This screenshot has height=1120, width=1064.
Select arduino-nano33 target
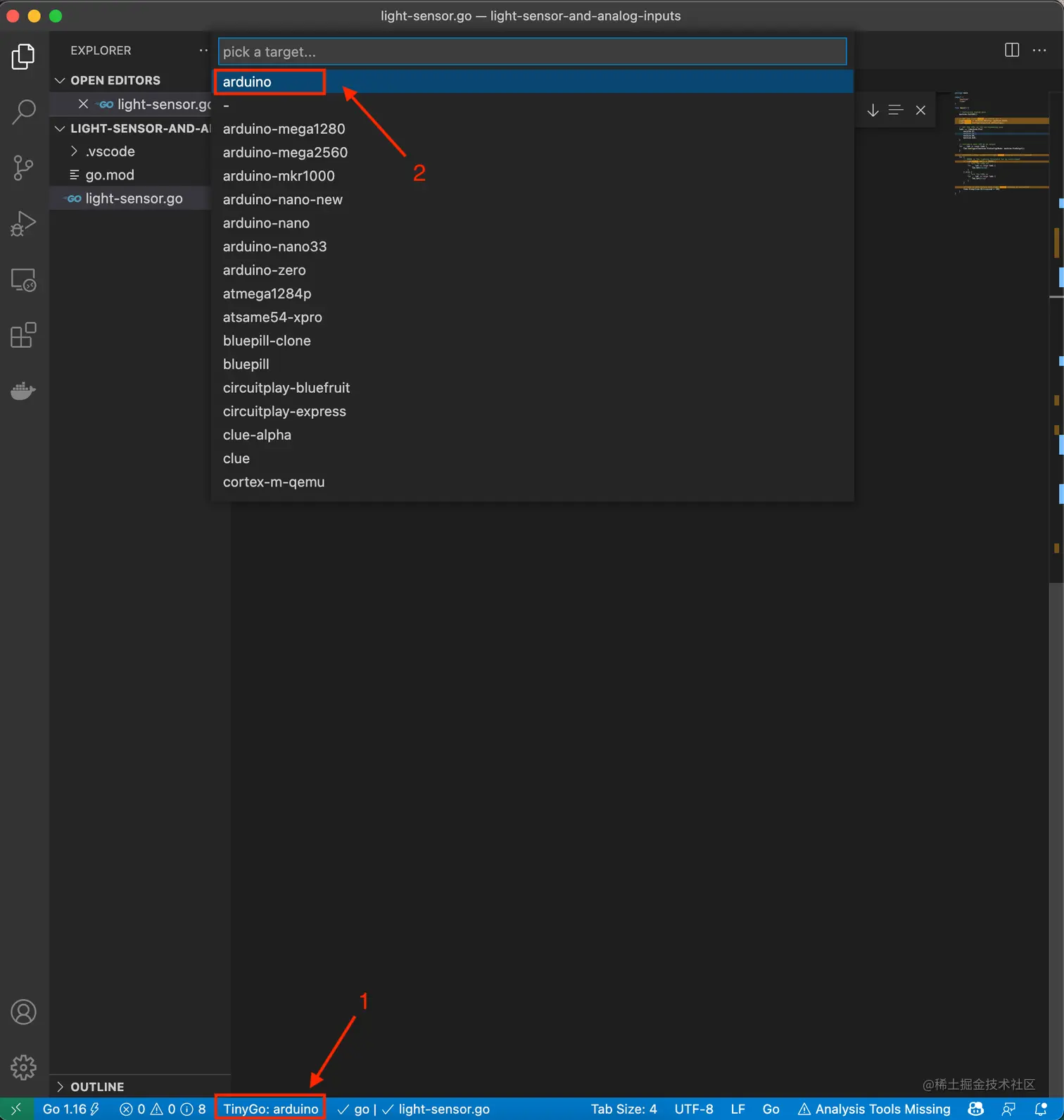533,246
